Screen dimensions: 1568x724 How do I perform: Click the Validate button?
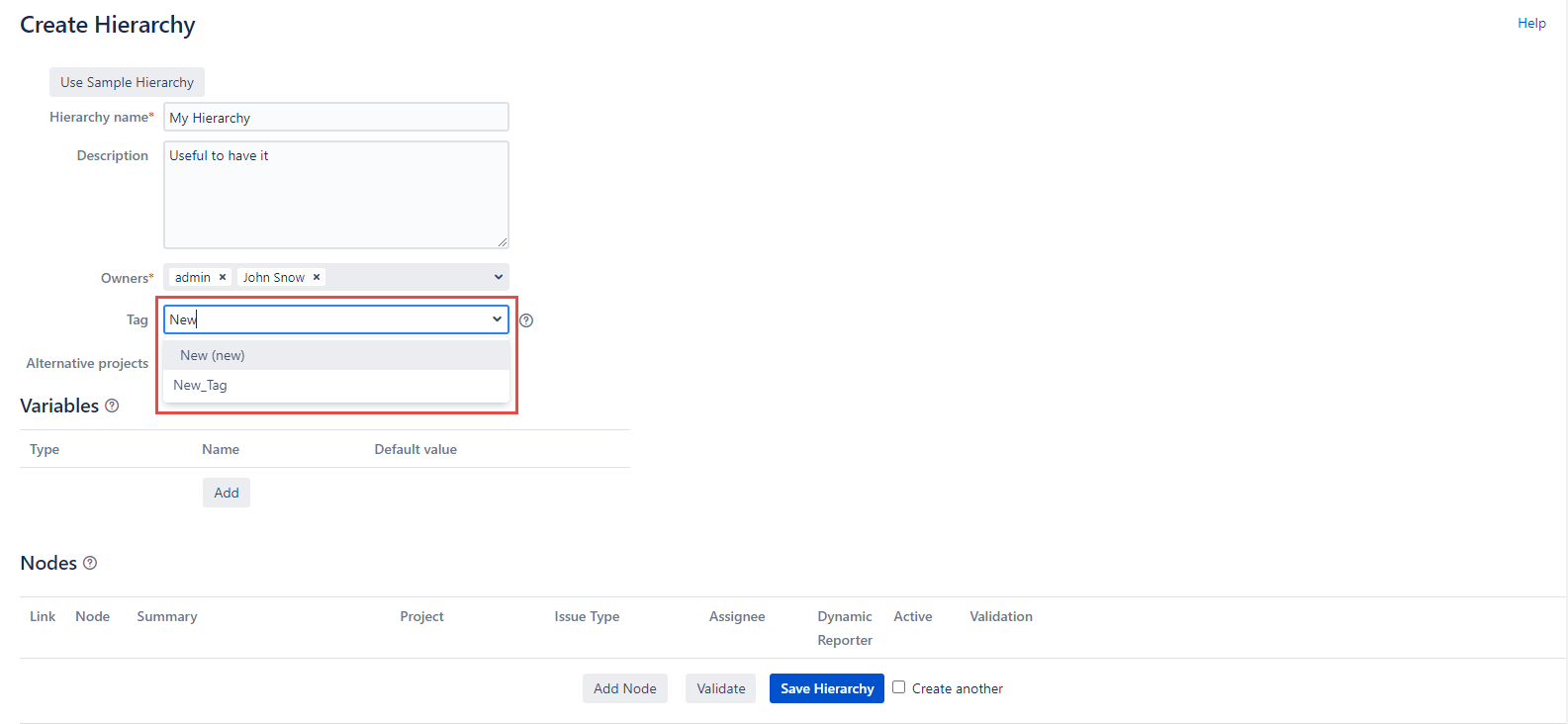(x=720, y=688)
